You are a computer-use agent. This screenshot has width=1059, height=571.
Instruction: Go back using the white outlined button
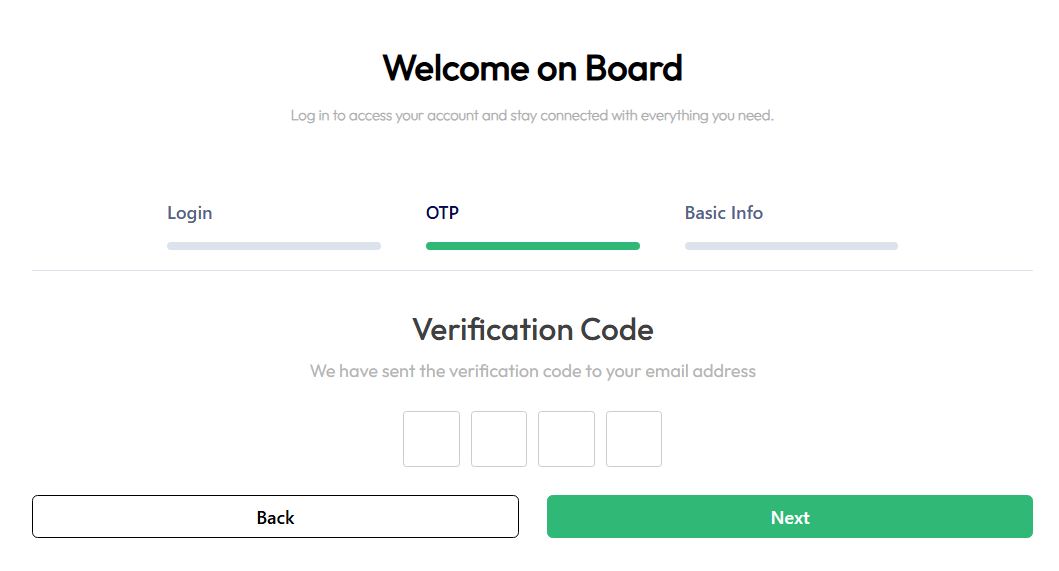click(x=275, y=517)
